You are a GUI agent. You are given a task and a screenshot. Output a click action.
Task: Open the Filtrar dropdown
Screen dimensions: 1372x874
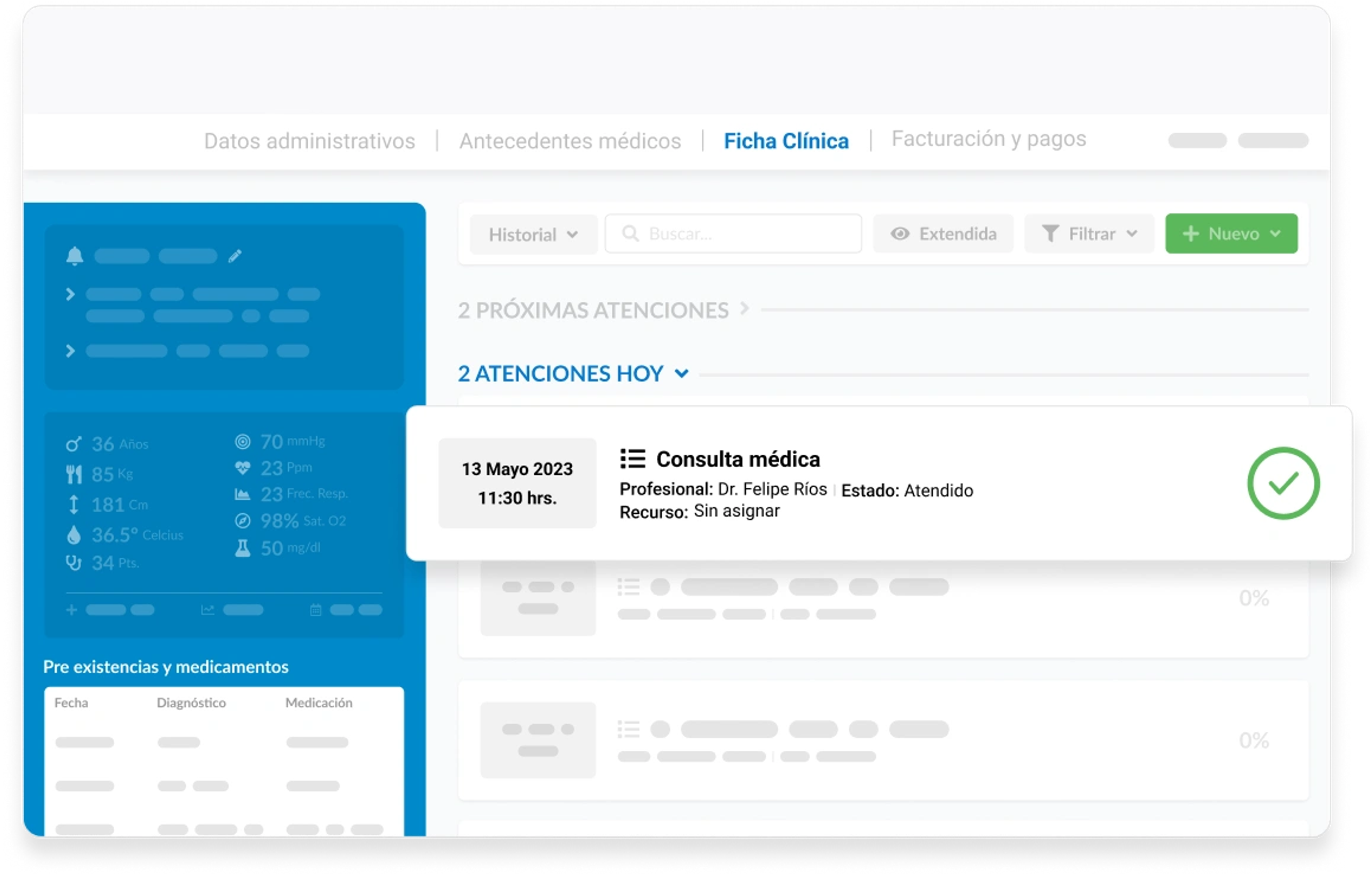click(1089, 234)
